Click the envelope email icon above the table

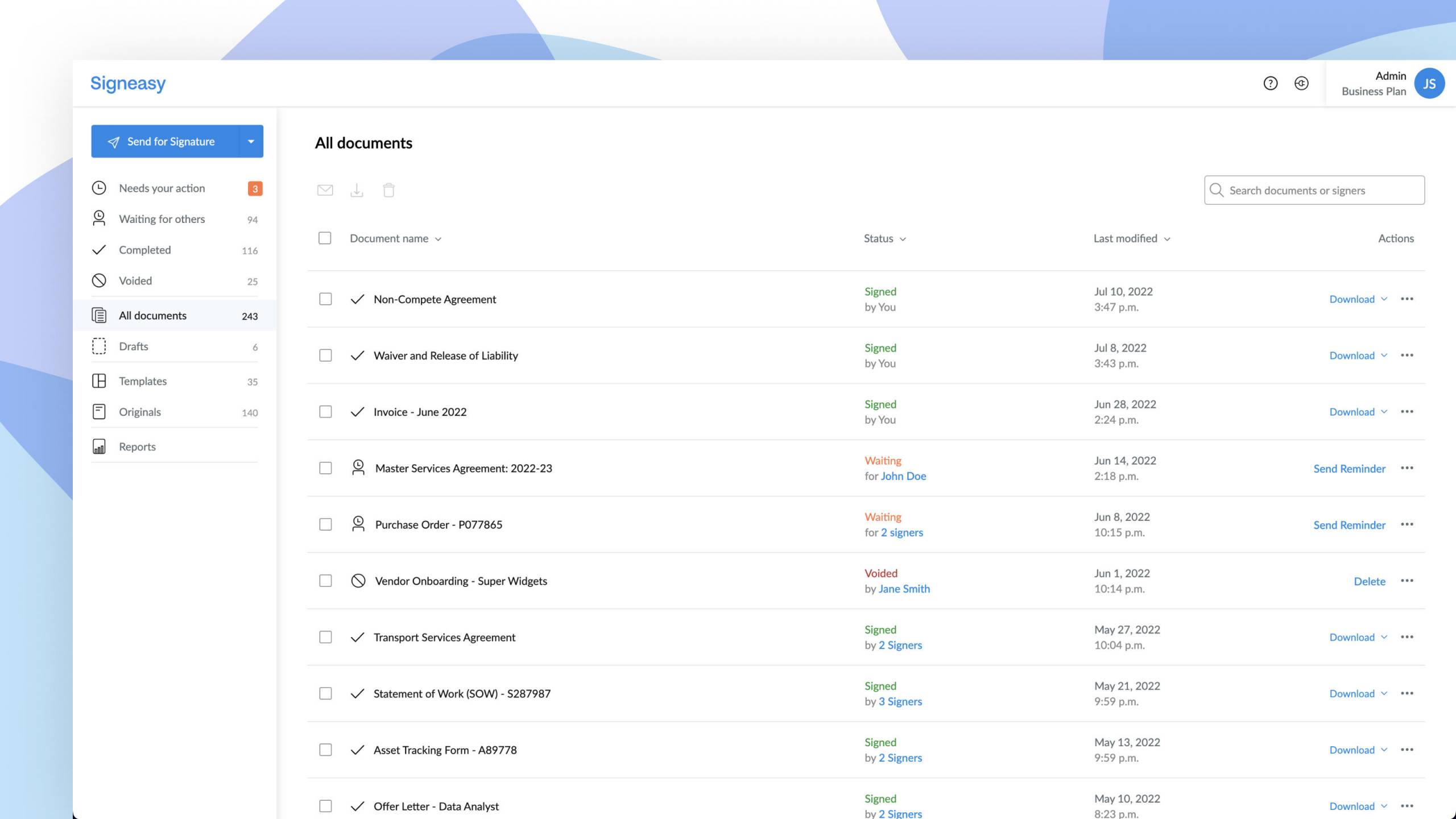click(x=325, y=190)
